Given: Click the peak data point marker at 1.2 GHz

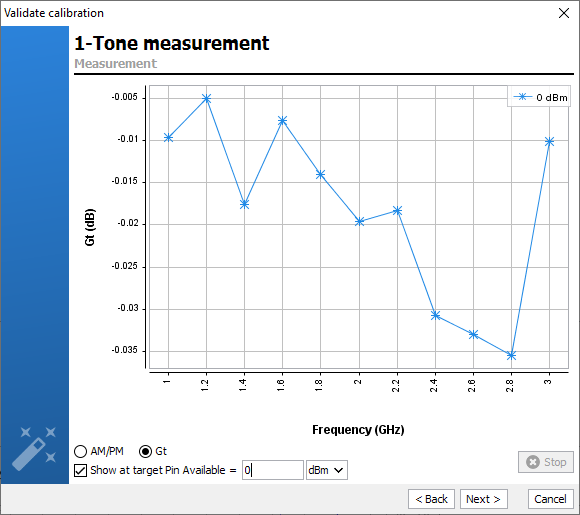Looking at the screenshot, I should (207, 98).
